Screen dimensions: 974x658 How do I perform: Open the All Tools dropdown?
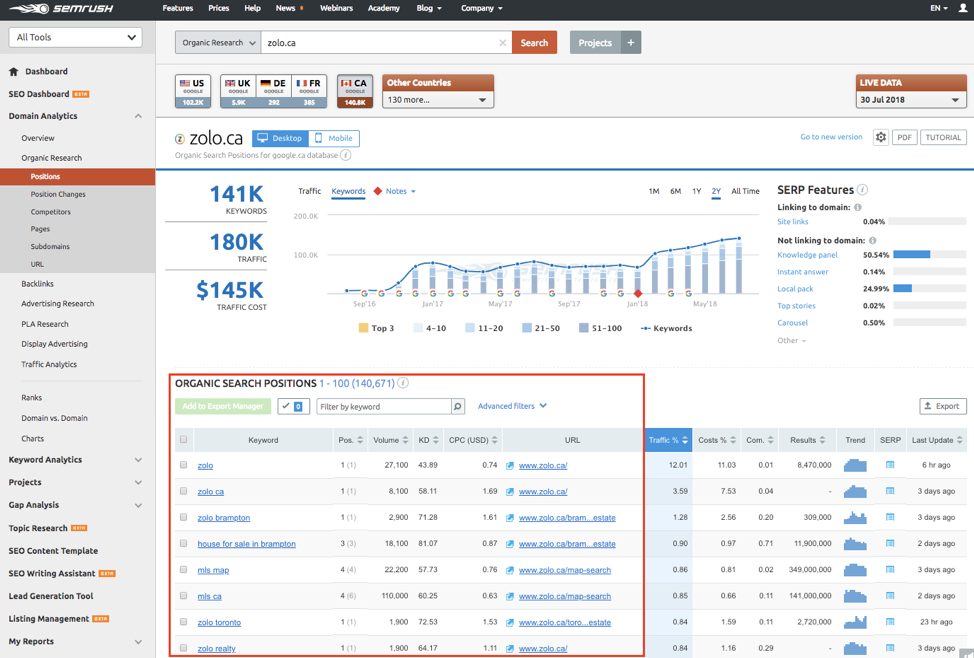click(x=75, y=37)
